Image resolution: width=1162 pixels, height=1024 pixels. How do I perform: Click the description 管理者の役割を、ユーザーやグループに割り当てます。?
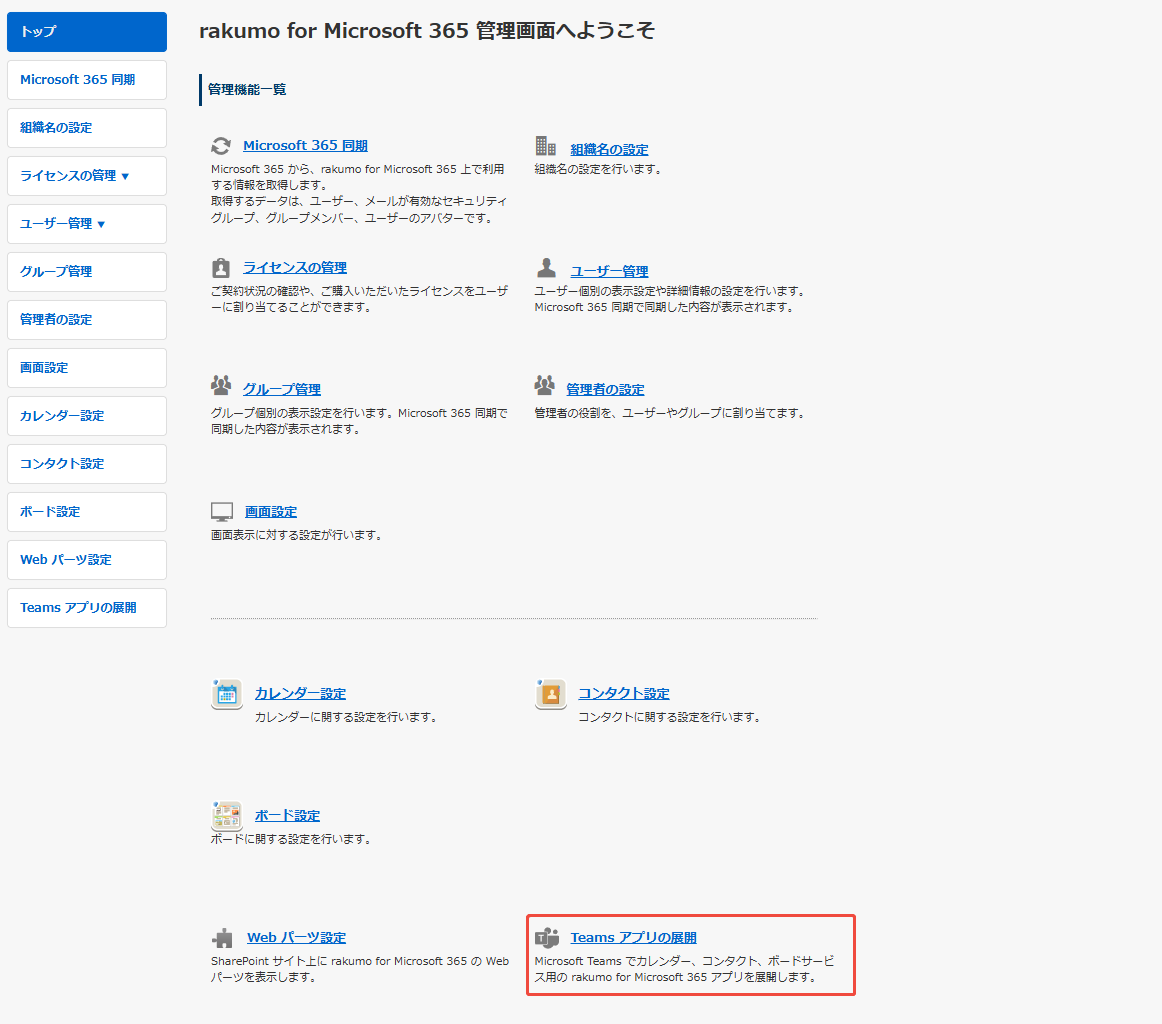point(671,413)
